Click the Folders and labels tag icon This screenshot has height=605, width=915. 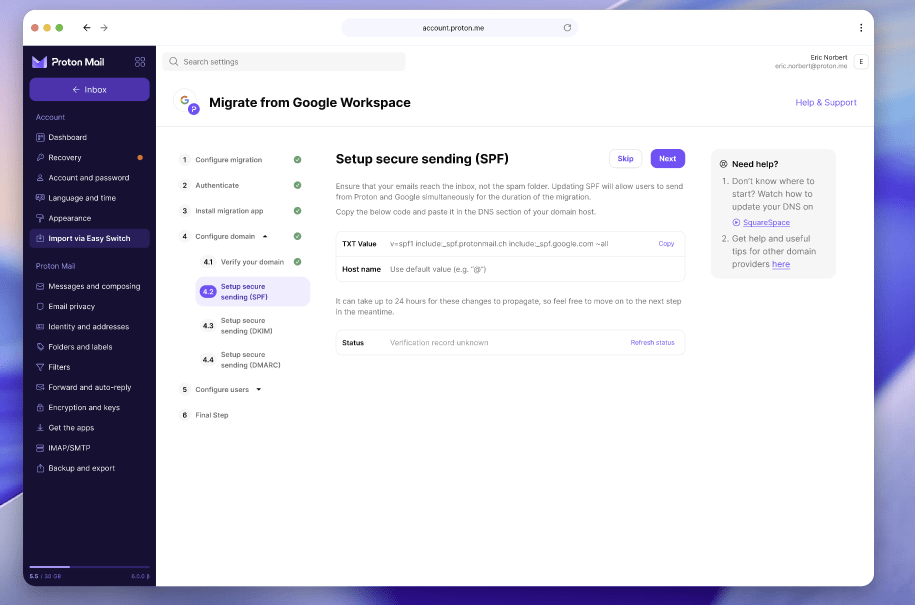40,347
